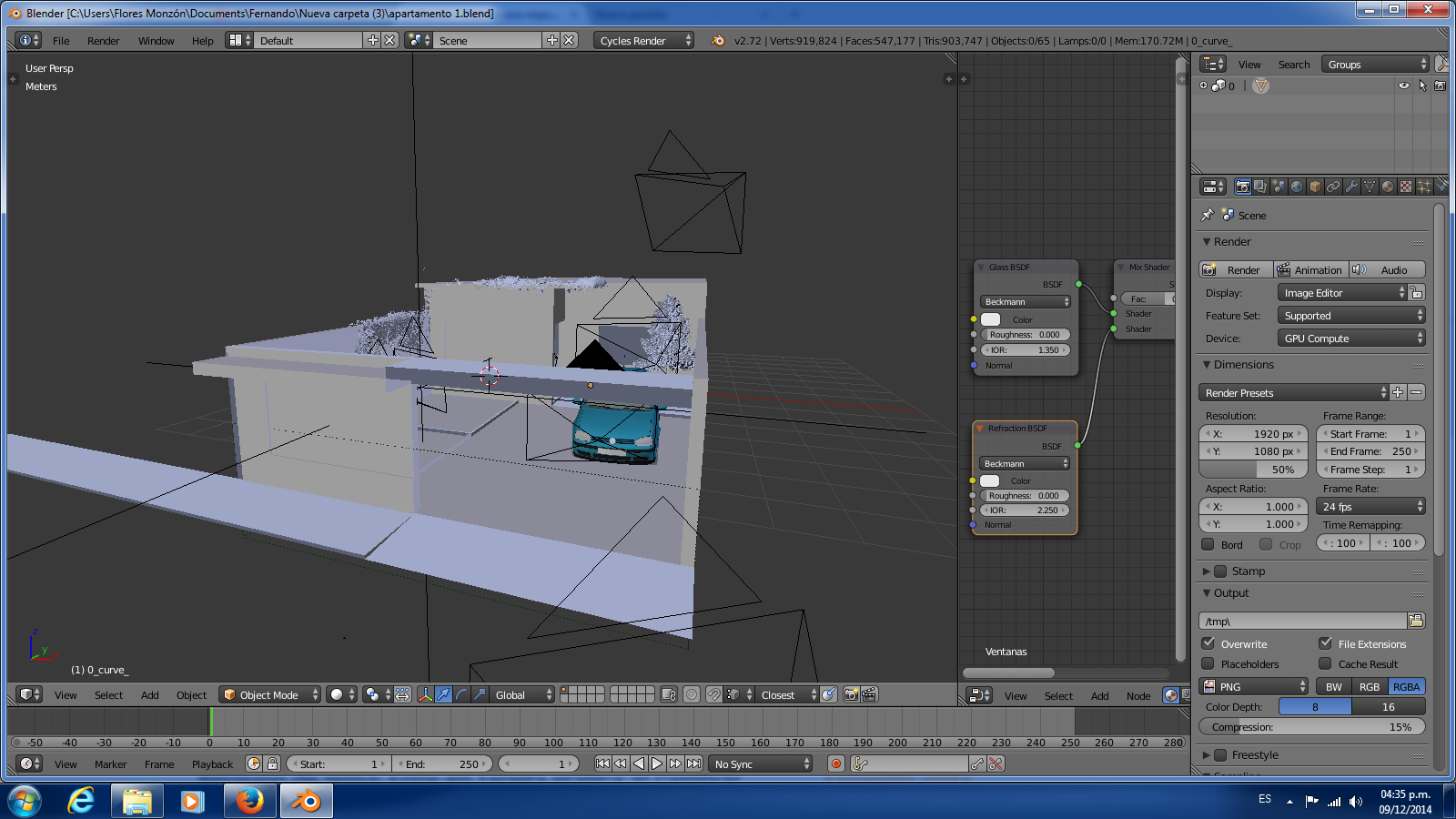Switch to the Material properties sphere icon

pyautogui.click(x=1388, y=187)
